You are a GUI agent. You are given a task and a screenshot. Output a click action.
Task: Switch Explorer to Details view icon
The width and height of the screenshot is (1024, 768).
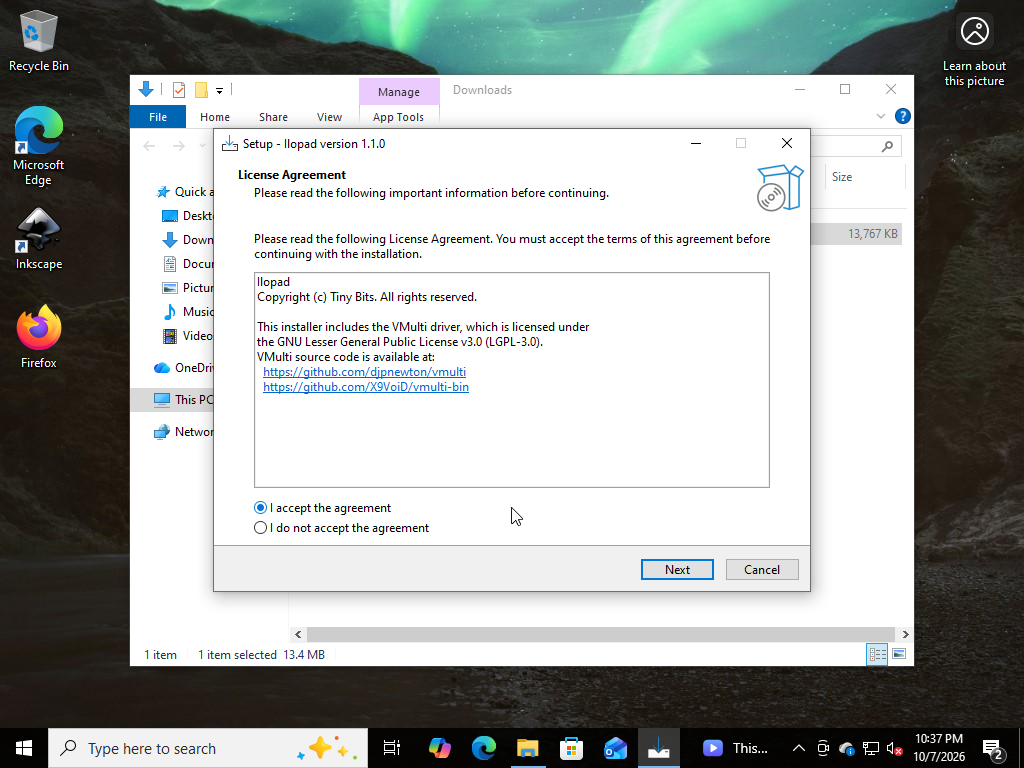point(877,654)
